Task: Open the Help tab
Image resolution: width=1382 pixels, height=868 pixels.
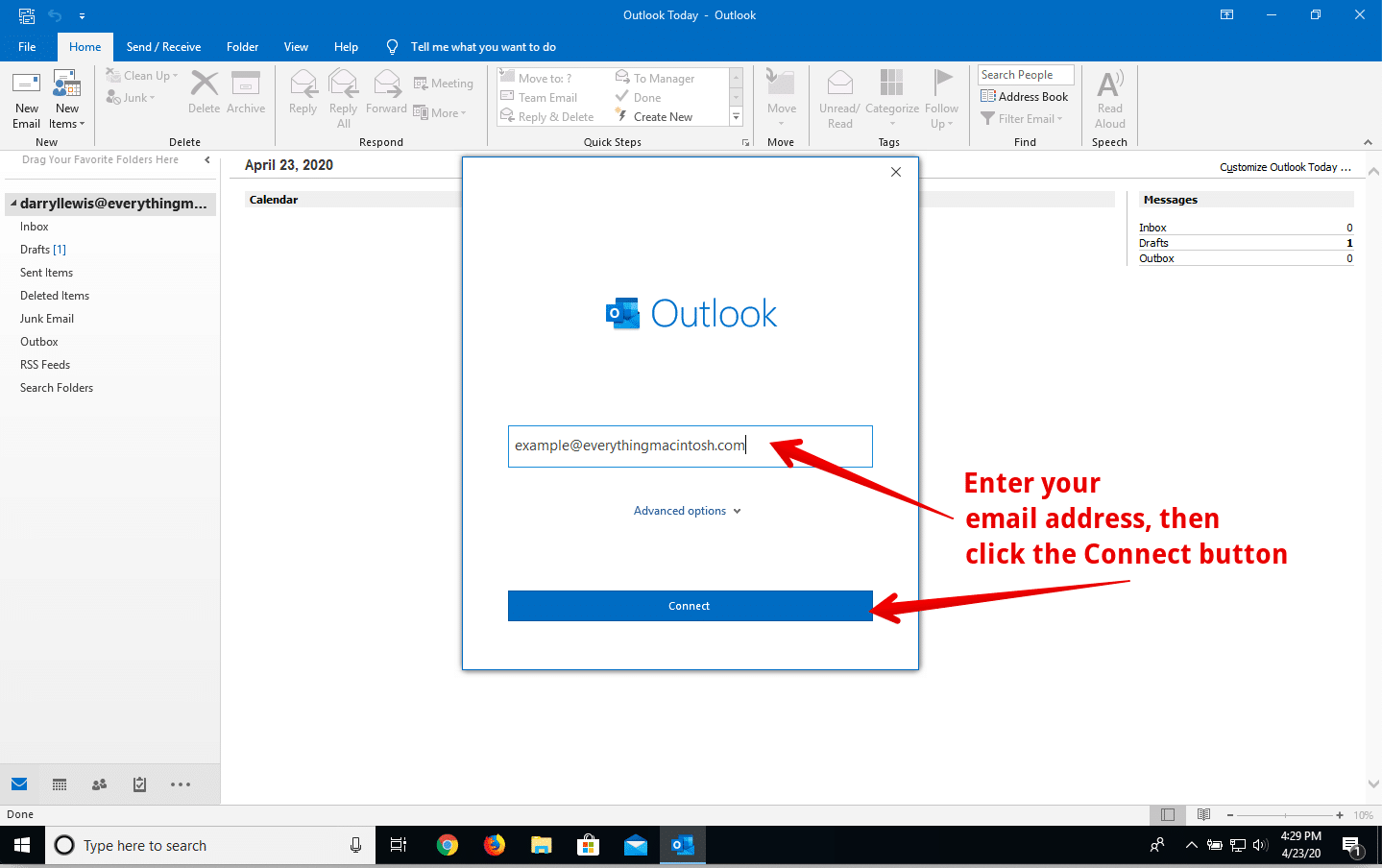Action: 346,47
